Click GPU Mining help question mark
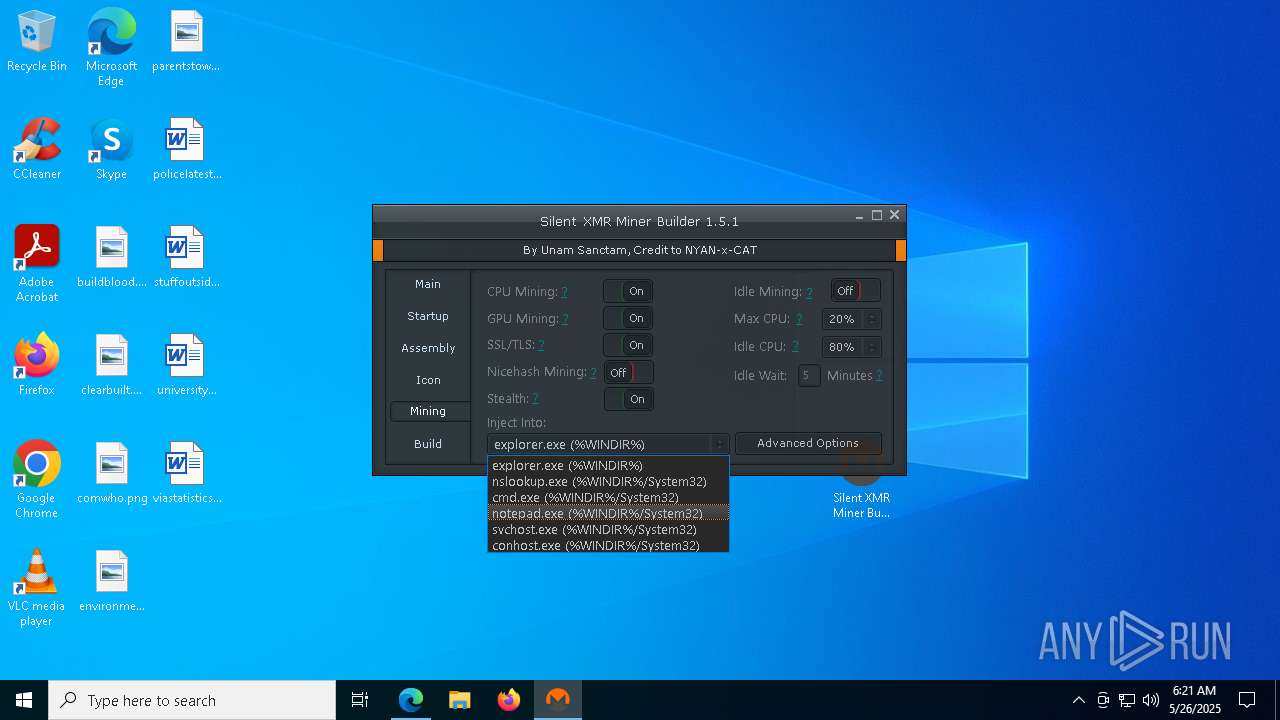The image size is (1280, 720). pos(565,319)
